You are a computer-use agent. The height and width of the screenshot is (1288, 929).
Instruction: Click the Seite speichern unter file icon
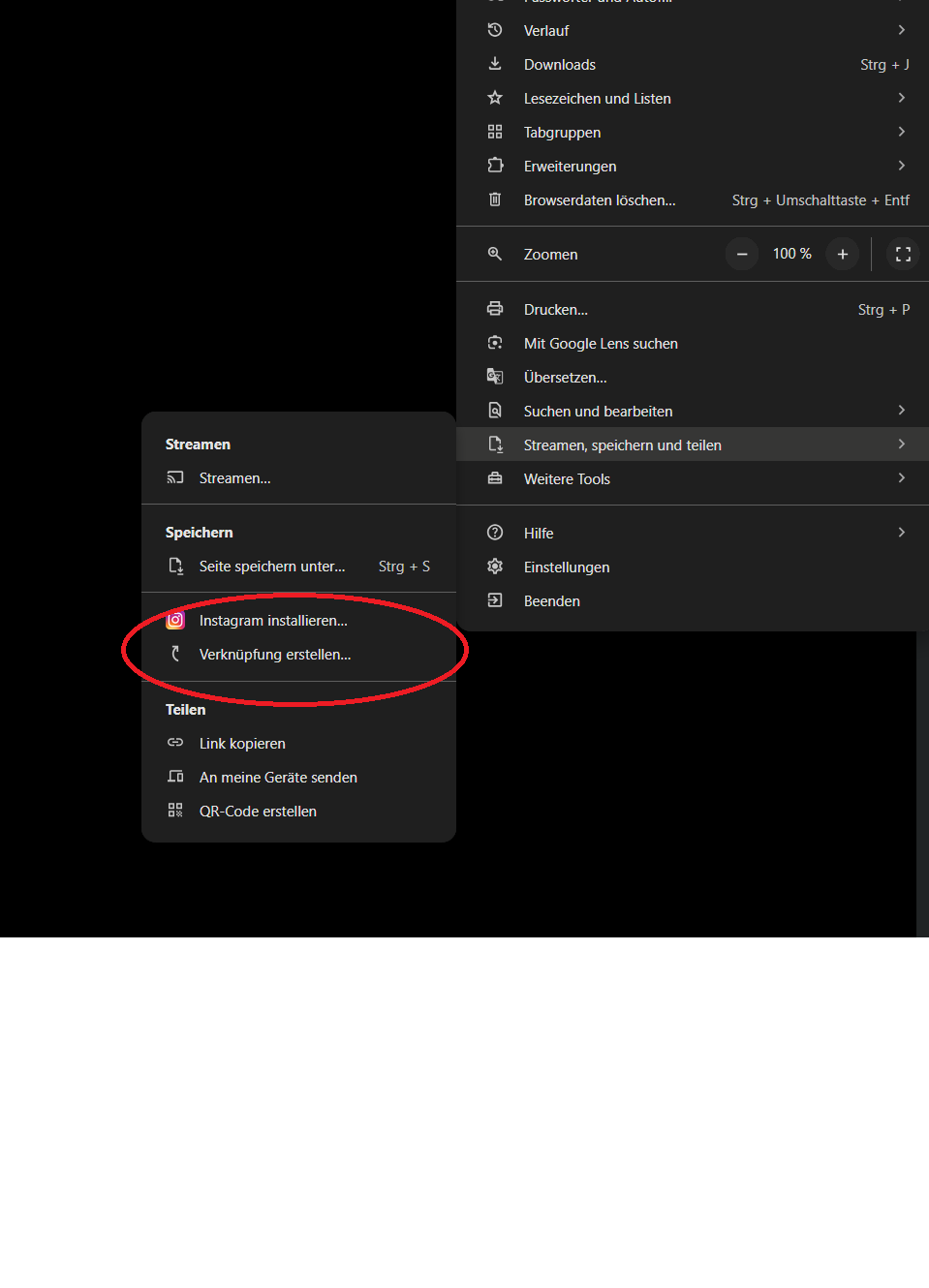click(x=175, y=566)
